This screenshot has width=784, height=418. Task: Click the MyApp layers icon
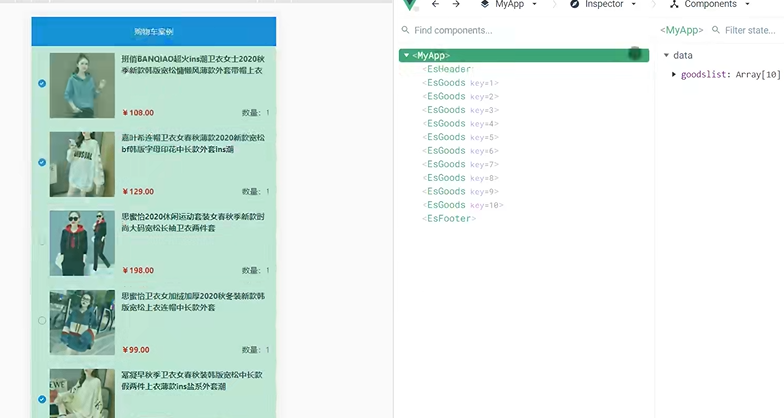pos(484,4)
